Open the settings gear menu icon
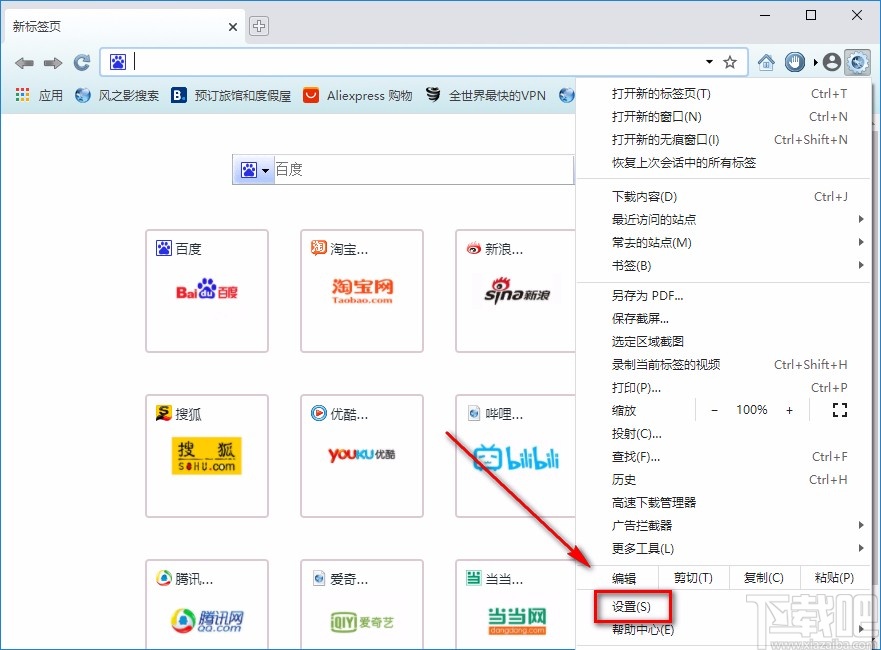This screenshot has width=881, height=650. pyautogui.click(x=858, y=62)
